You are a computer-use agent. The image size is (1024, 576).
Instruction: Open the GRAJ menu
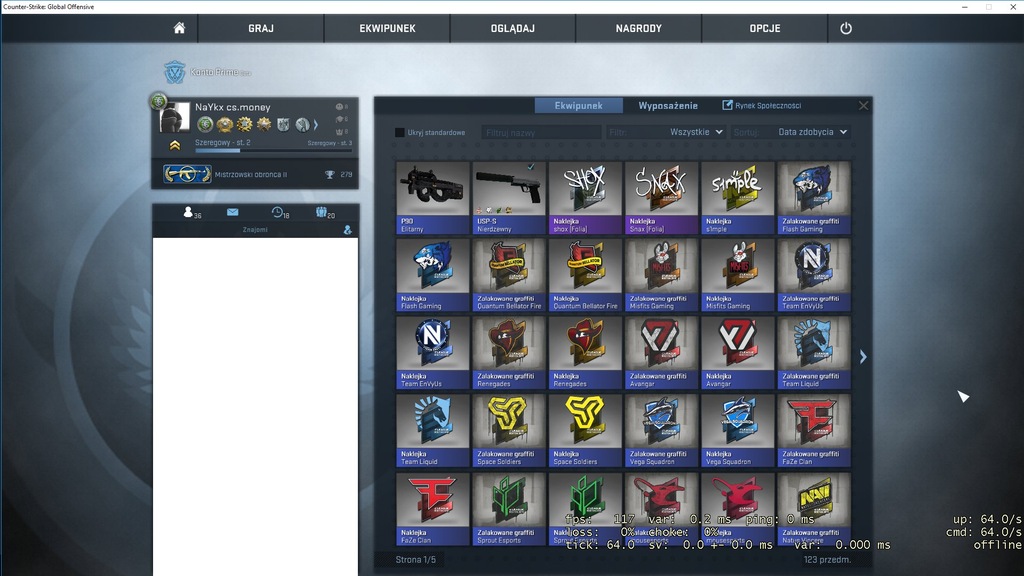(x=261, y=28)
